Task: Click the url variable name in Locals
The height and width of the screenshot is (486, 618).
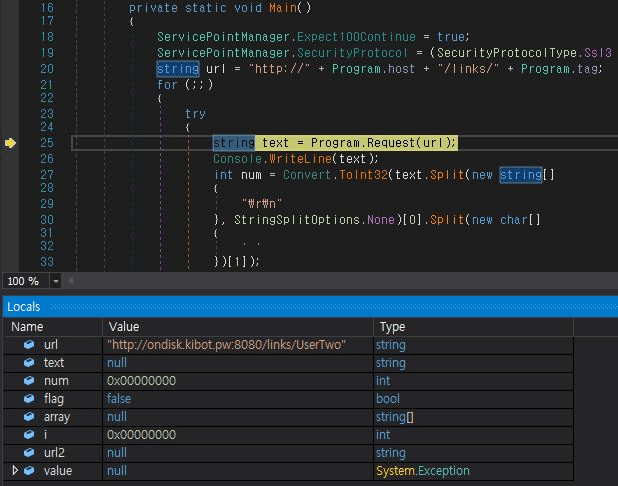Action: click(51, 345)
